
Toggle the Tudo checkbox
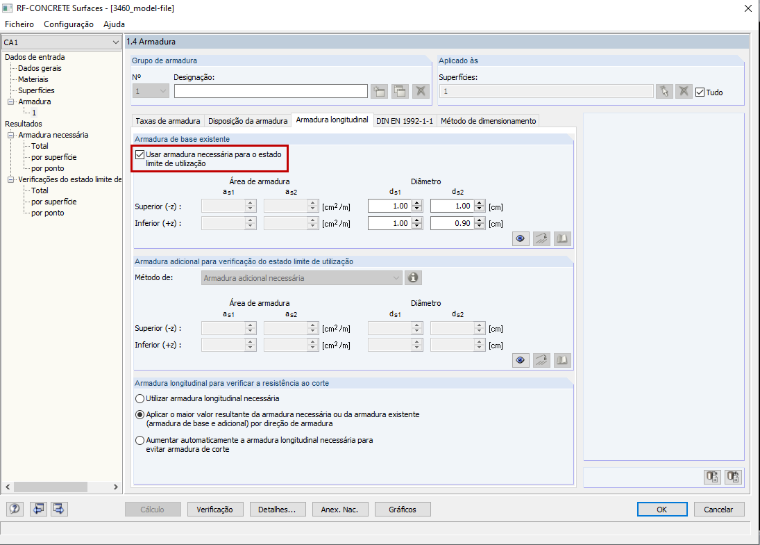[699, 92]
